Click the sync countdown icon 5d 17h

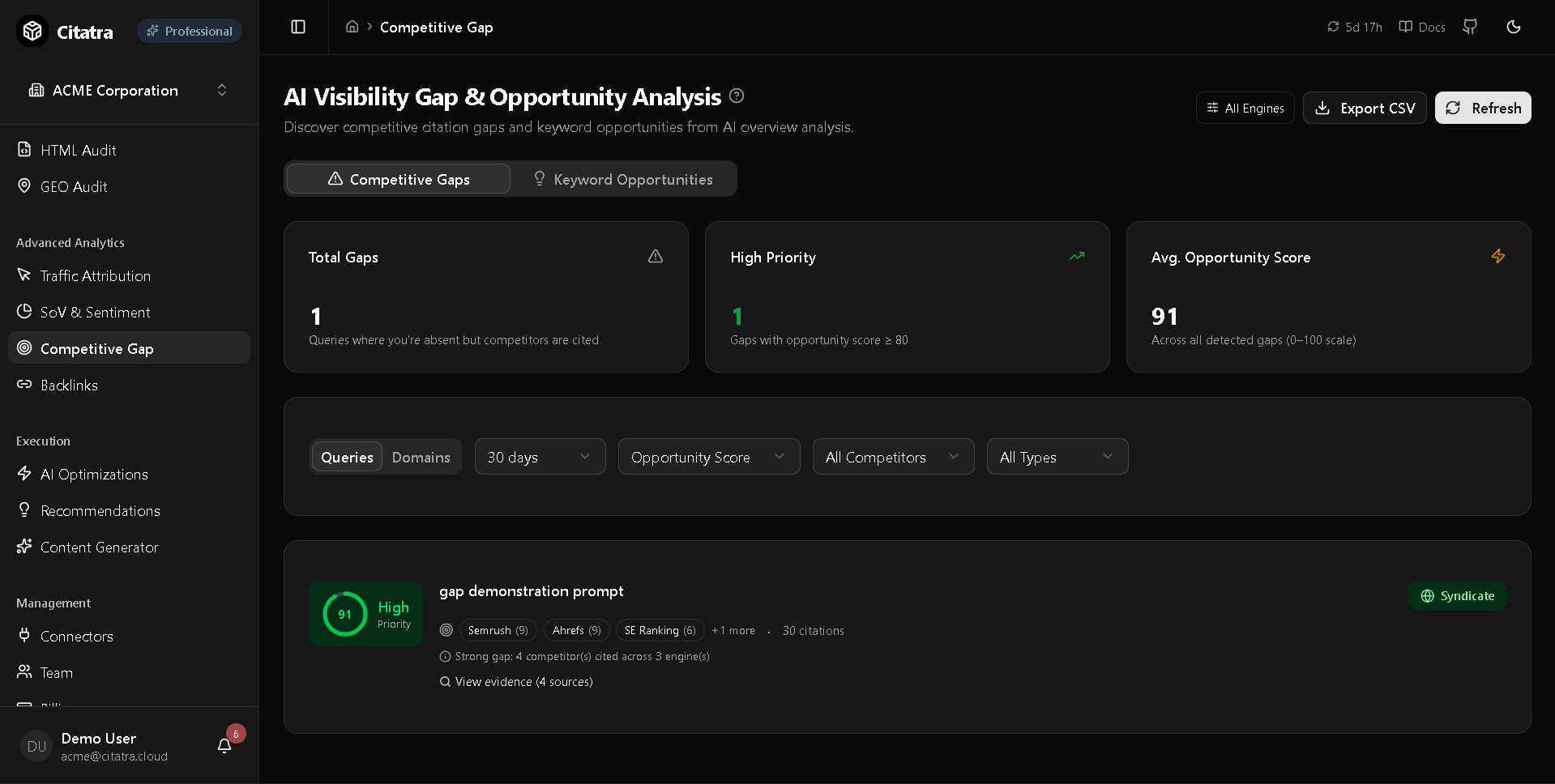[x=1333, y=27]
